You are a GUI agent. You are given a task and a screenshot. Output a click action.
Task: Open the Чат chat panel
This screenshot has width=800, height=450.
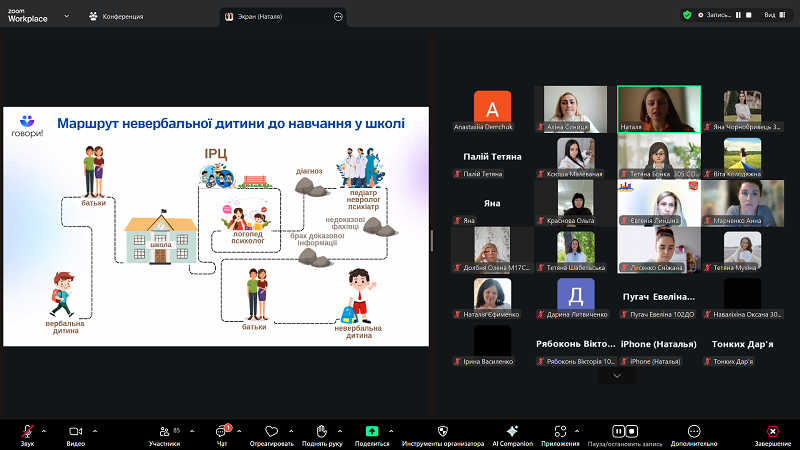click(x=222, y=430)
